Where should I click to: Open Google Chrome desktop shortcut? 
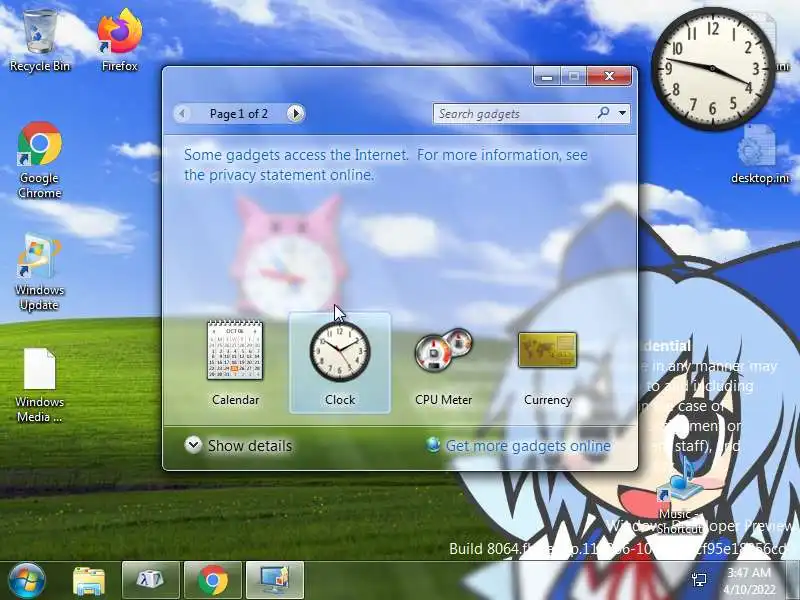click(x=40, y=161)
